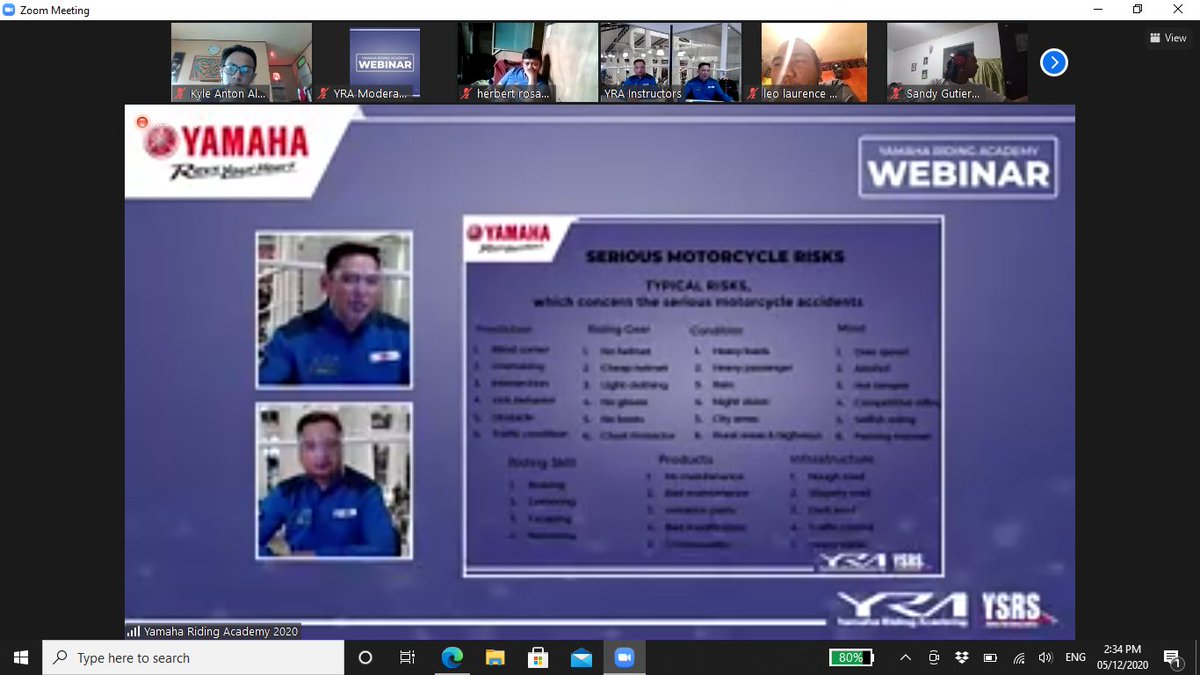Click the battery status tray icon
The width and height of the screenshot is (1200, 675).
point(990,657)
